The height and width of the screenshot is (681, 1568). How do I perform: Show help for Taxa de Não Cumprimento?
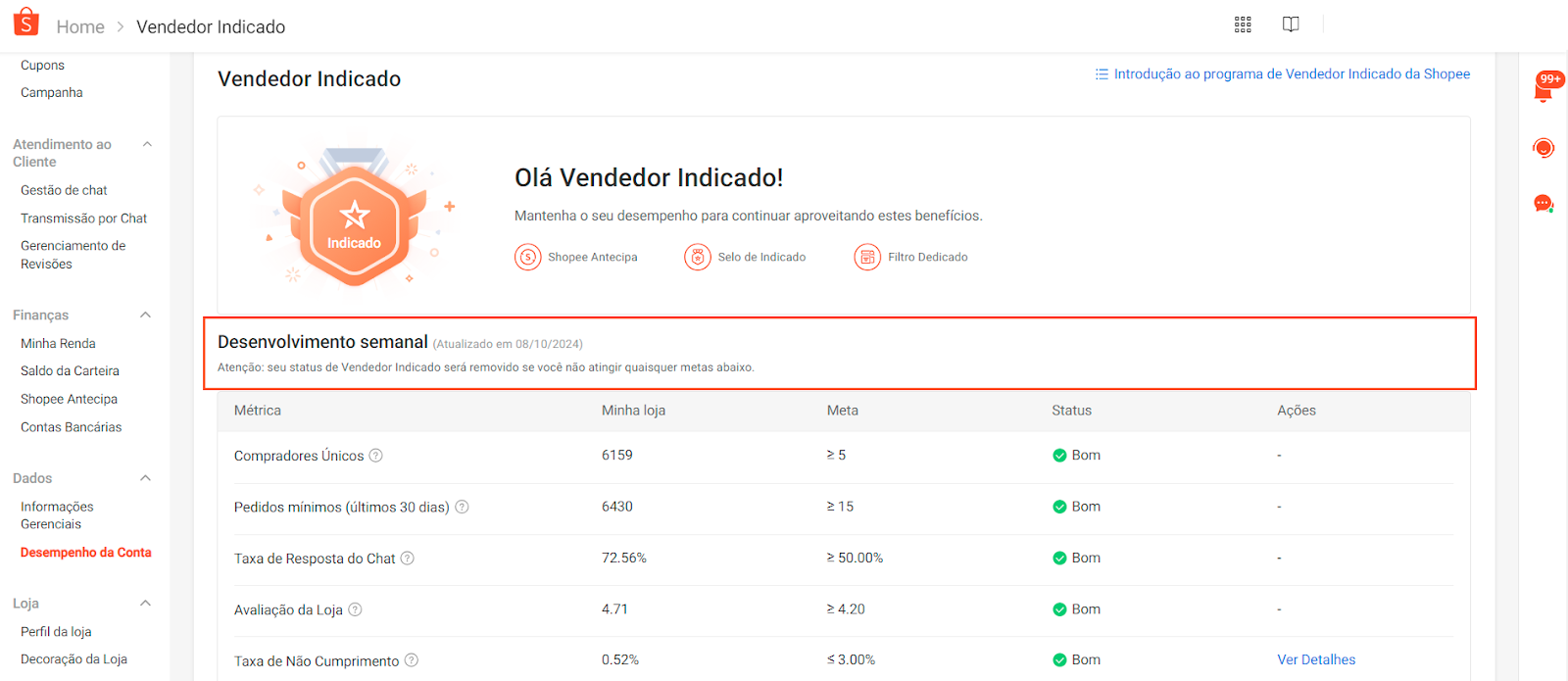412,660
